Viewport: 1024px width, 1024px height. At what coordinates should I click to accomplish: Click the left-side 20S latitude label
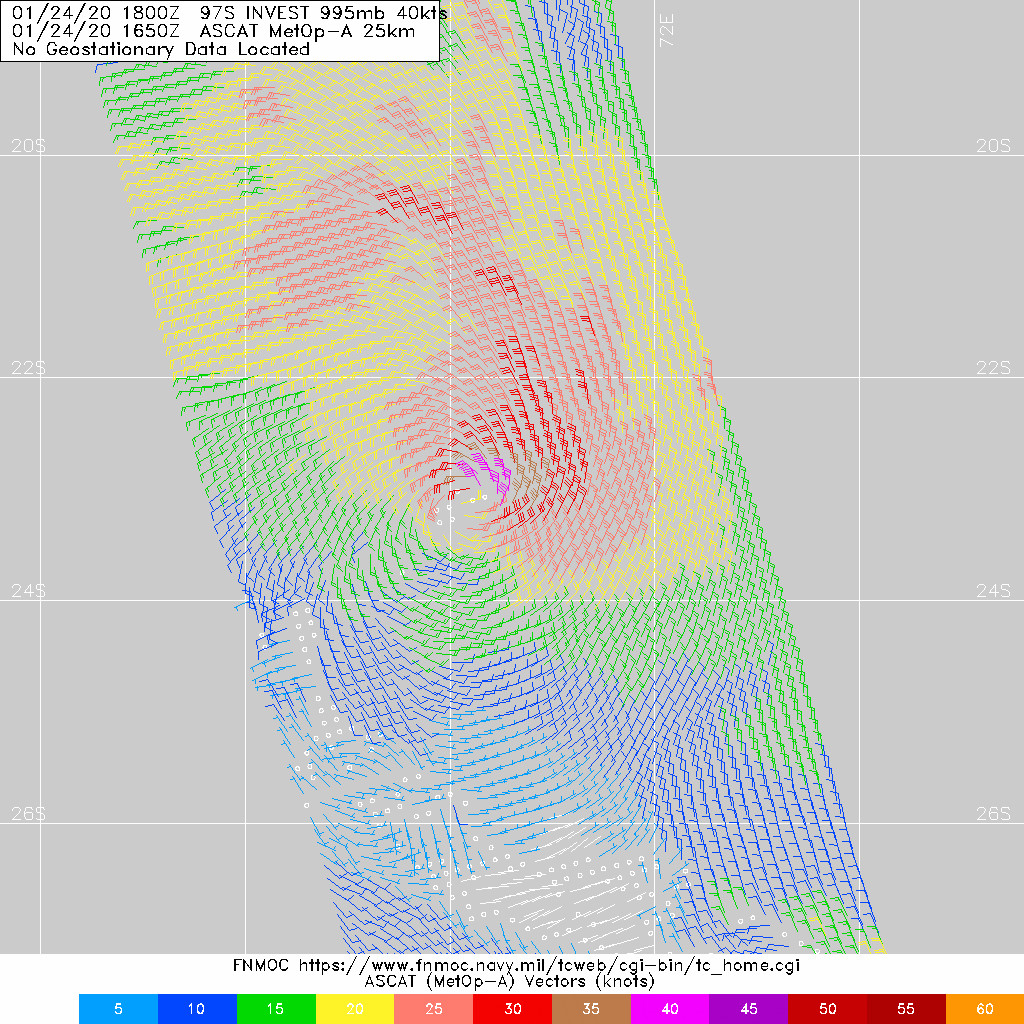click(28, 146)
